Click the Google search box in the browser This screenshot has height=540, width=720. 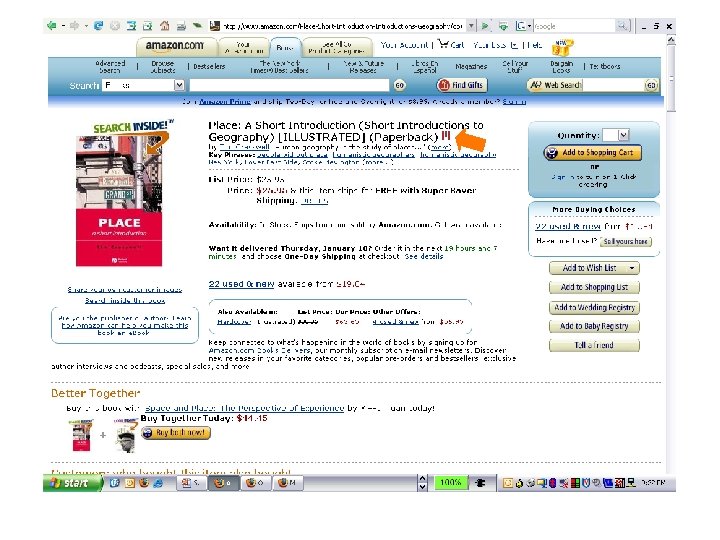[574, 26]
